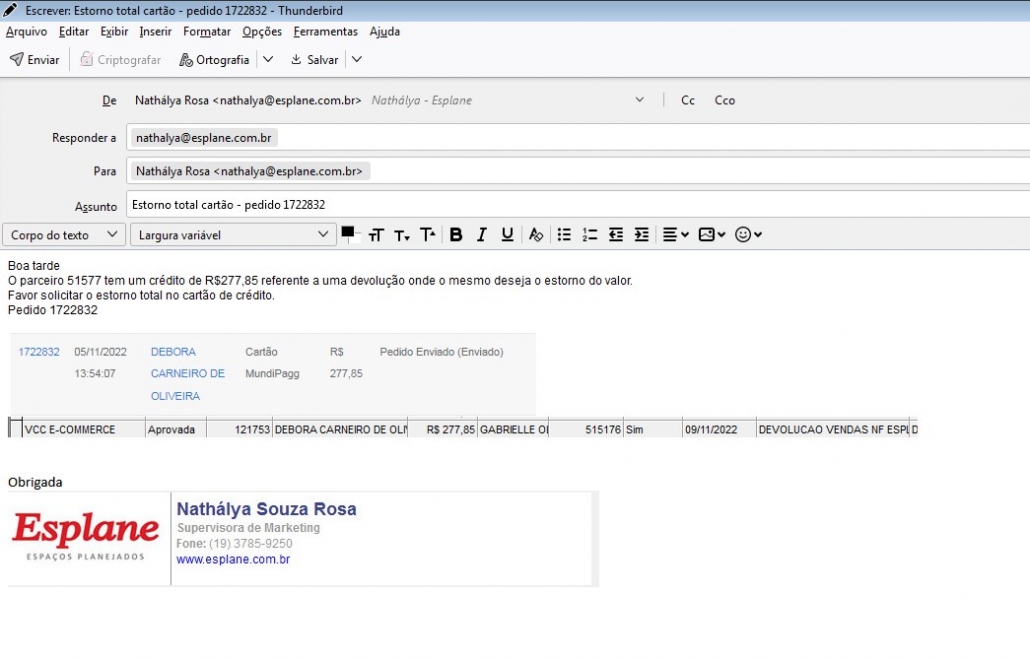
Task: Toggle underline formatting
Action: 507,235
